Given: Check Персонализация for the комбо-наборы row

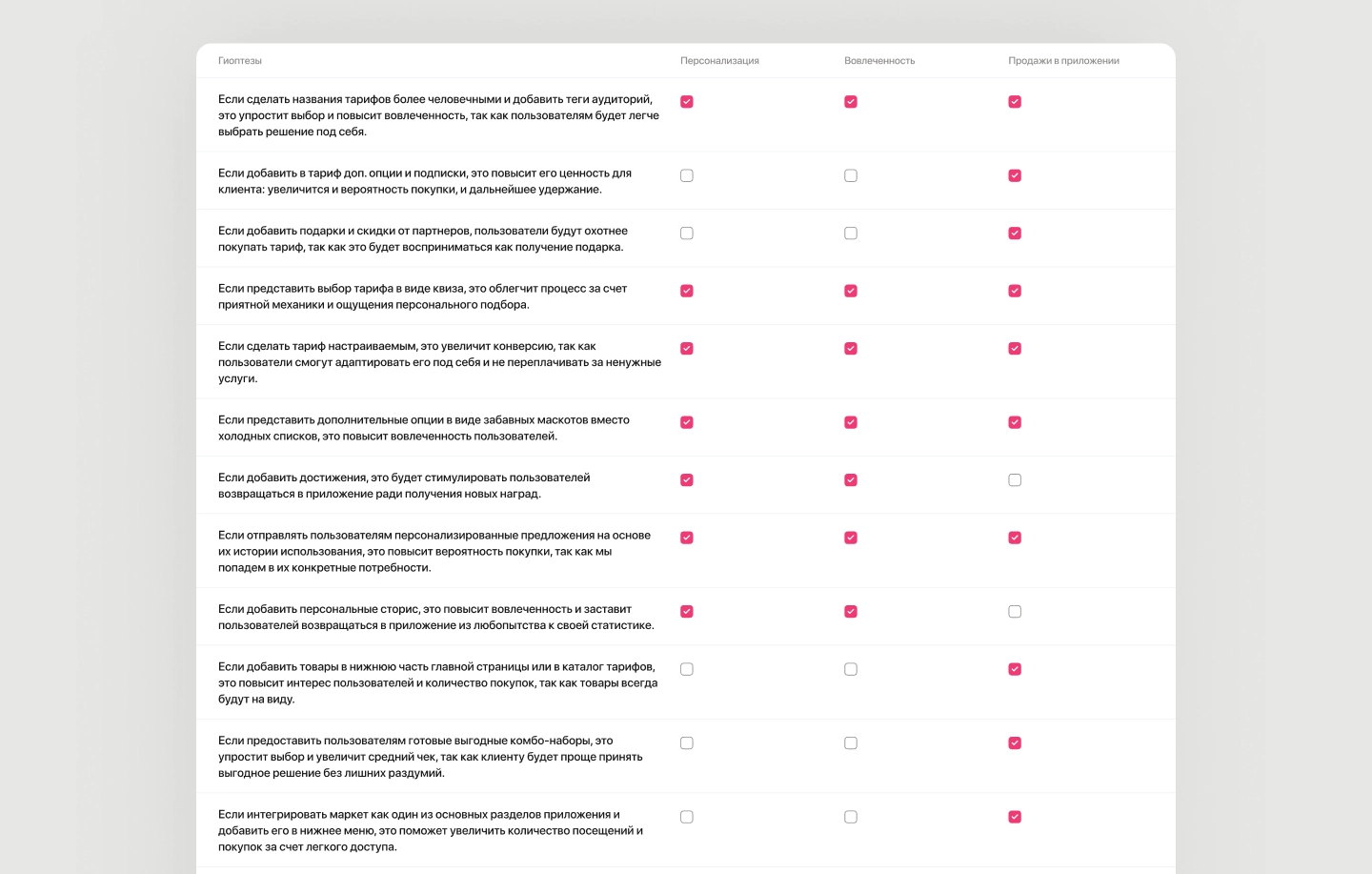Looking at the screenshot, I should tap(687, 743).
